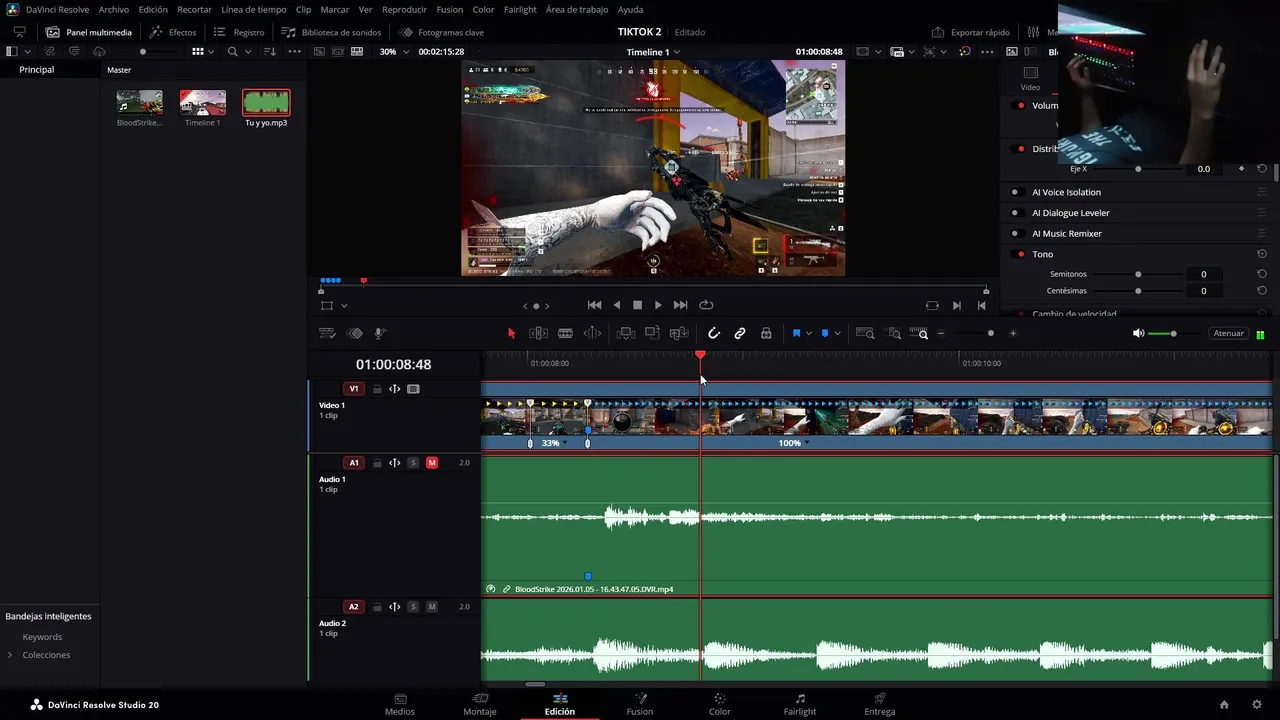Click the detail zoom icon
This screenshot has height=720, width=1280.
(x=894, y=333)
